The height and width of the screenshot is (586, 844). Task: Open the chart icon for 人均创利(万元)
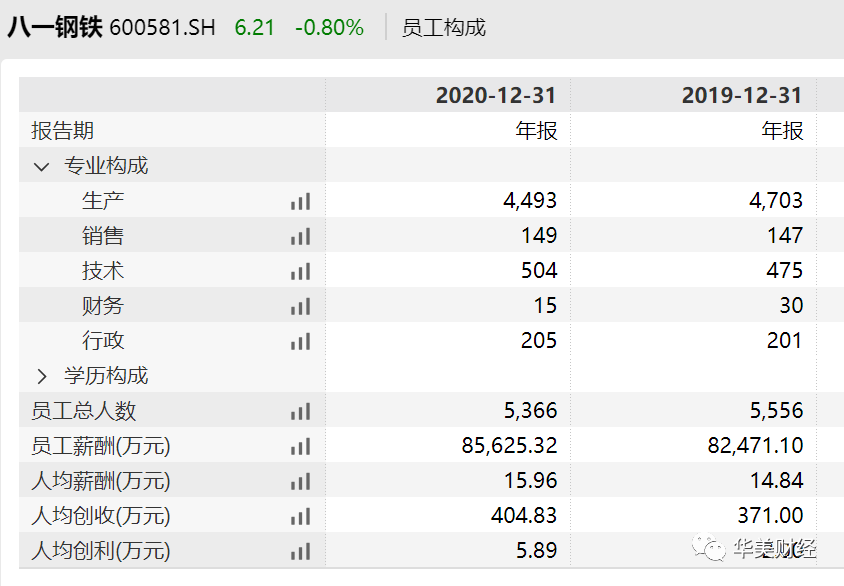tap(300, 551)
